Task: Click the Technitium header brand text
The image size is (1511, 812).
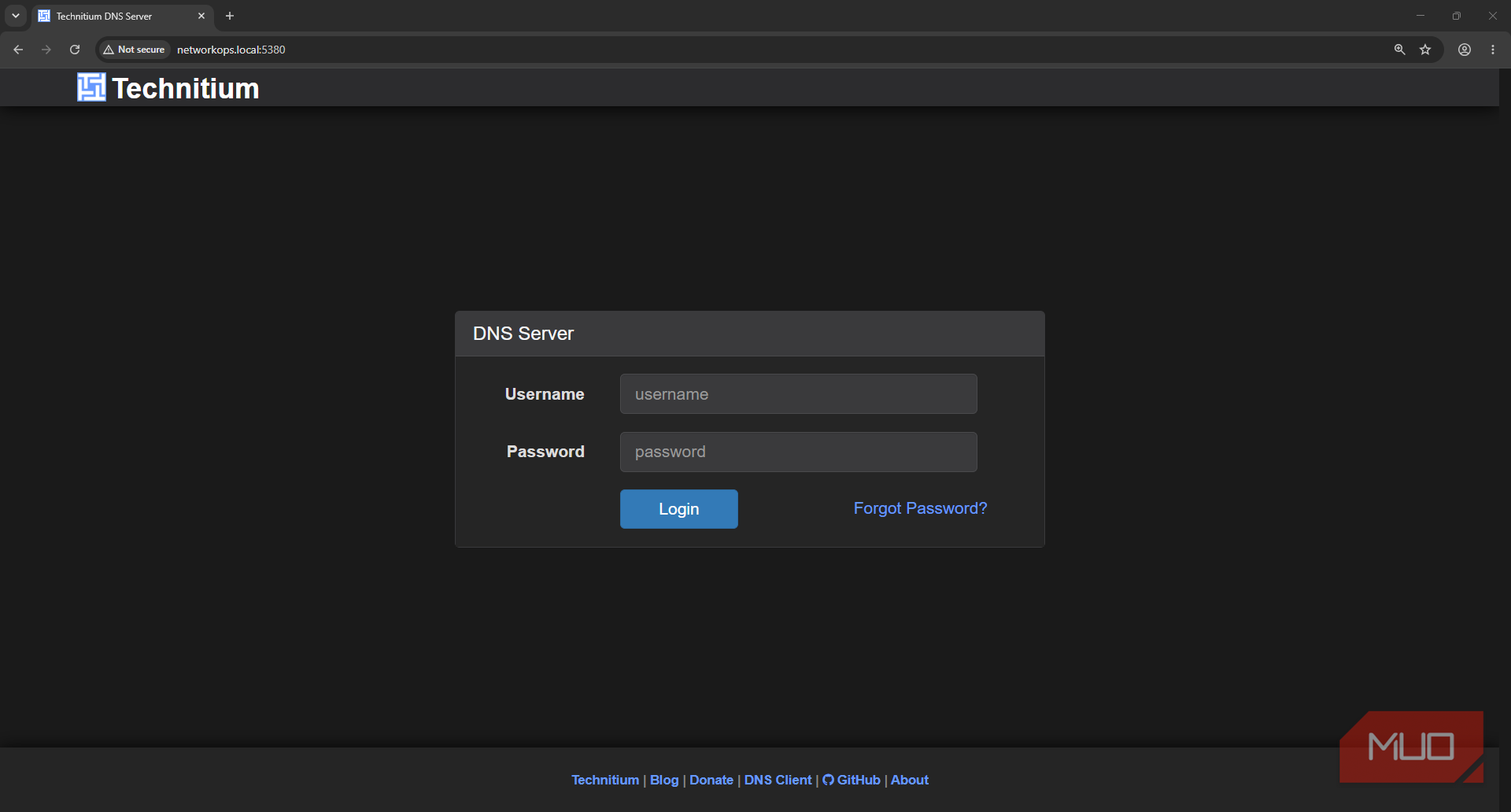Action: pyautogui.click(x=186, y=88)
